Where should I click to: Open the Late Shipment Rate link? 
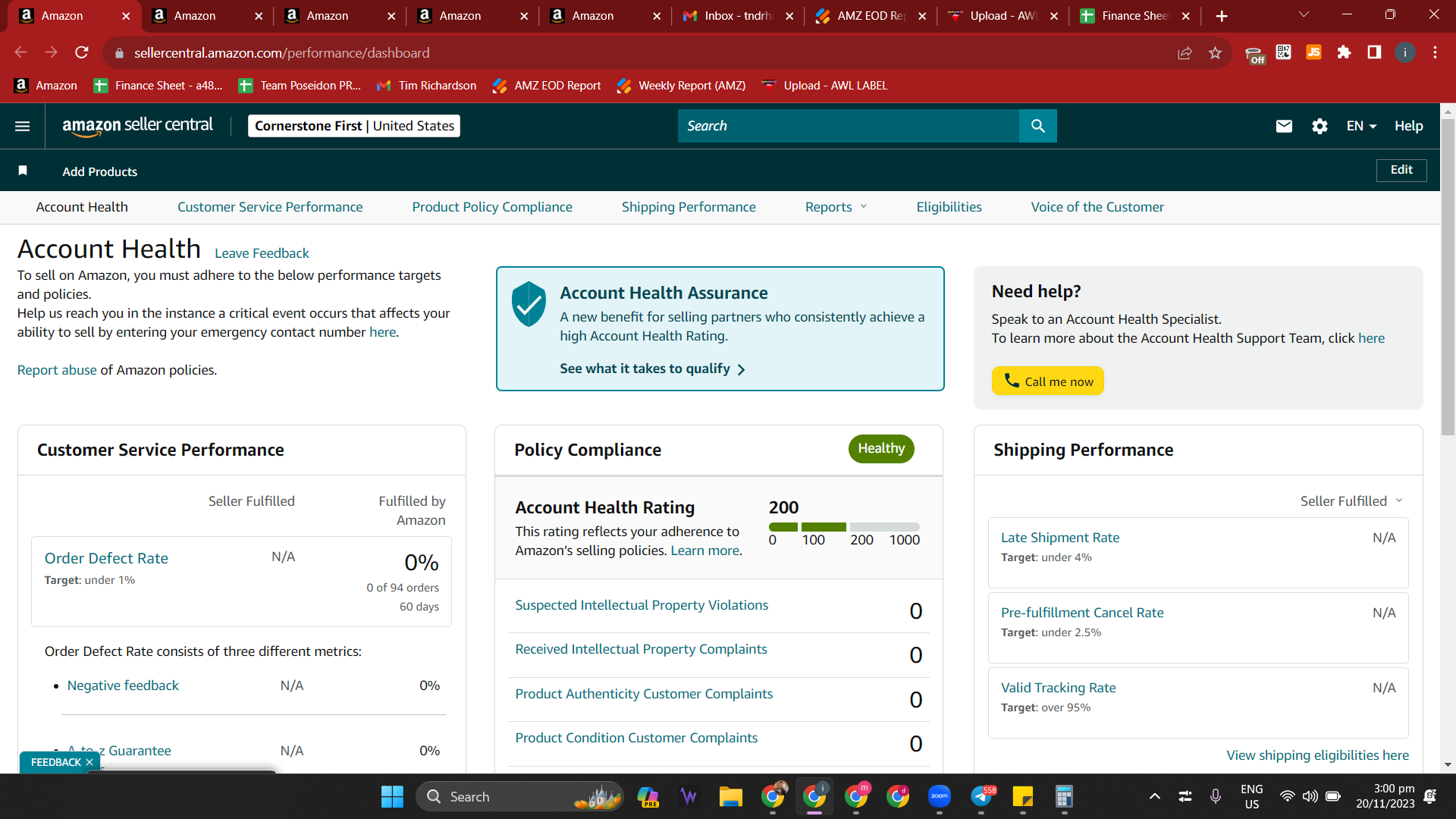[1059, 538]
